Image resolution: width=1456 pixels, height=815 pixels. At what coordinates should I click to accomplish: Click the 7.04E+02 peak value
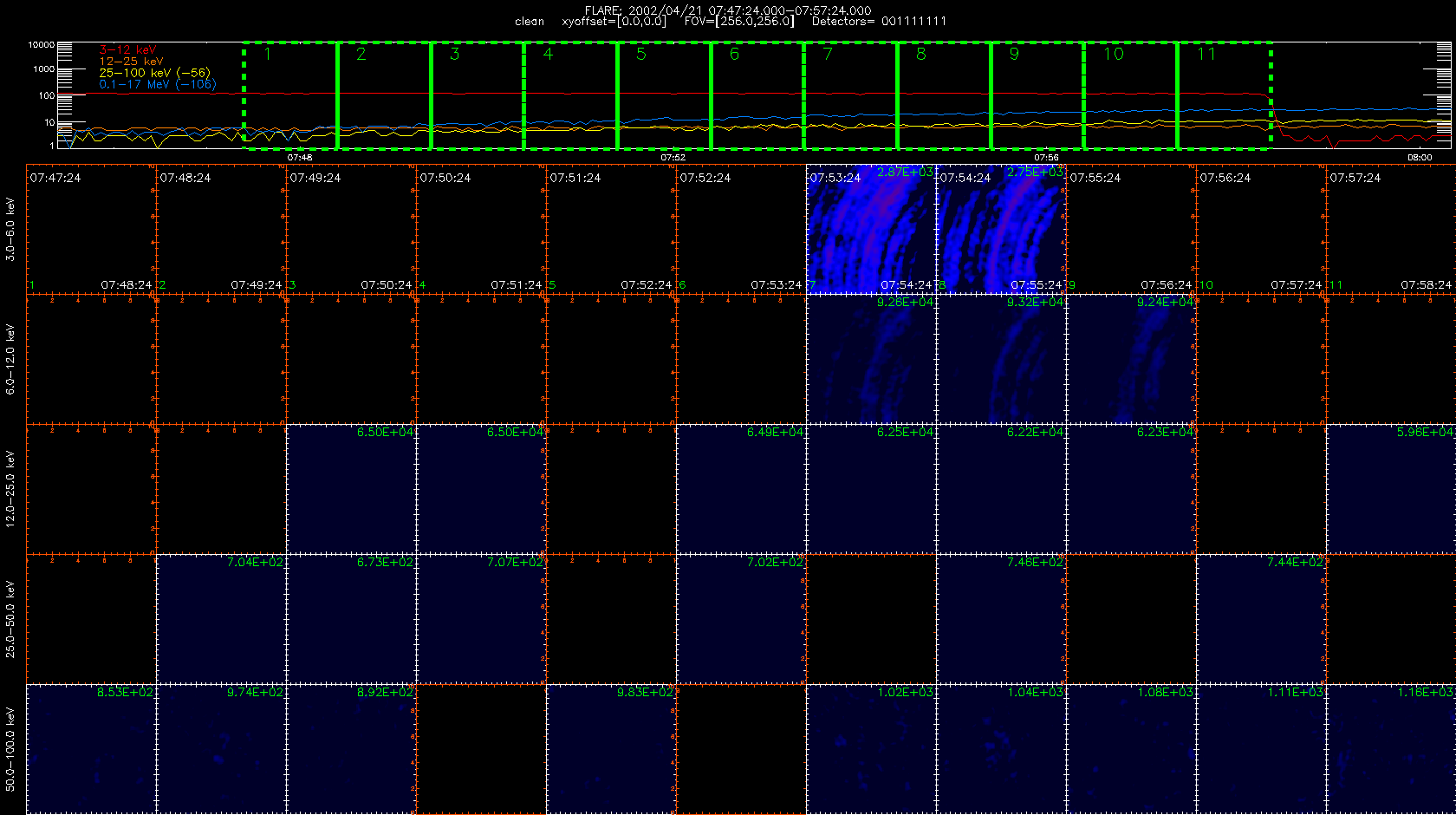(x=255, y=562)
